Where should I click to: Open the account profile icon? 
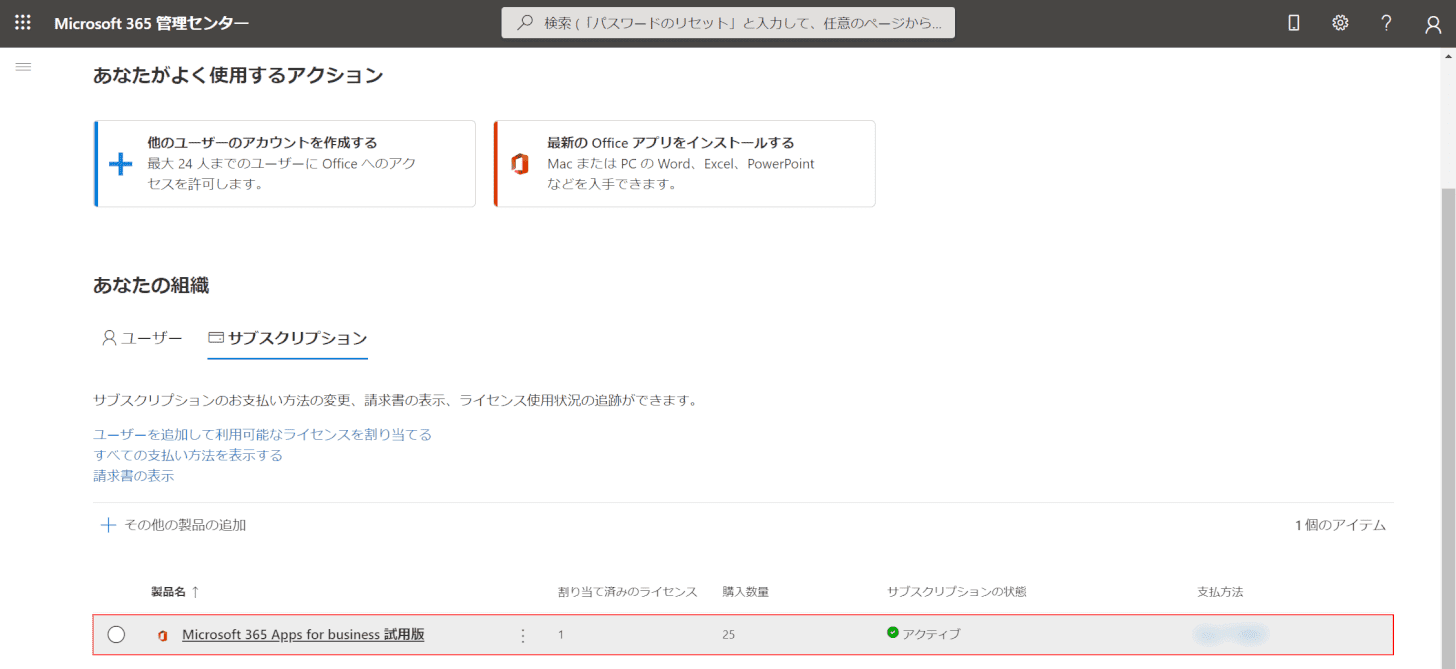coord(1433,24)
